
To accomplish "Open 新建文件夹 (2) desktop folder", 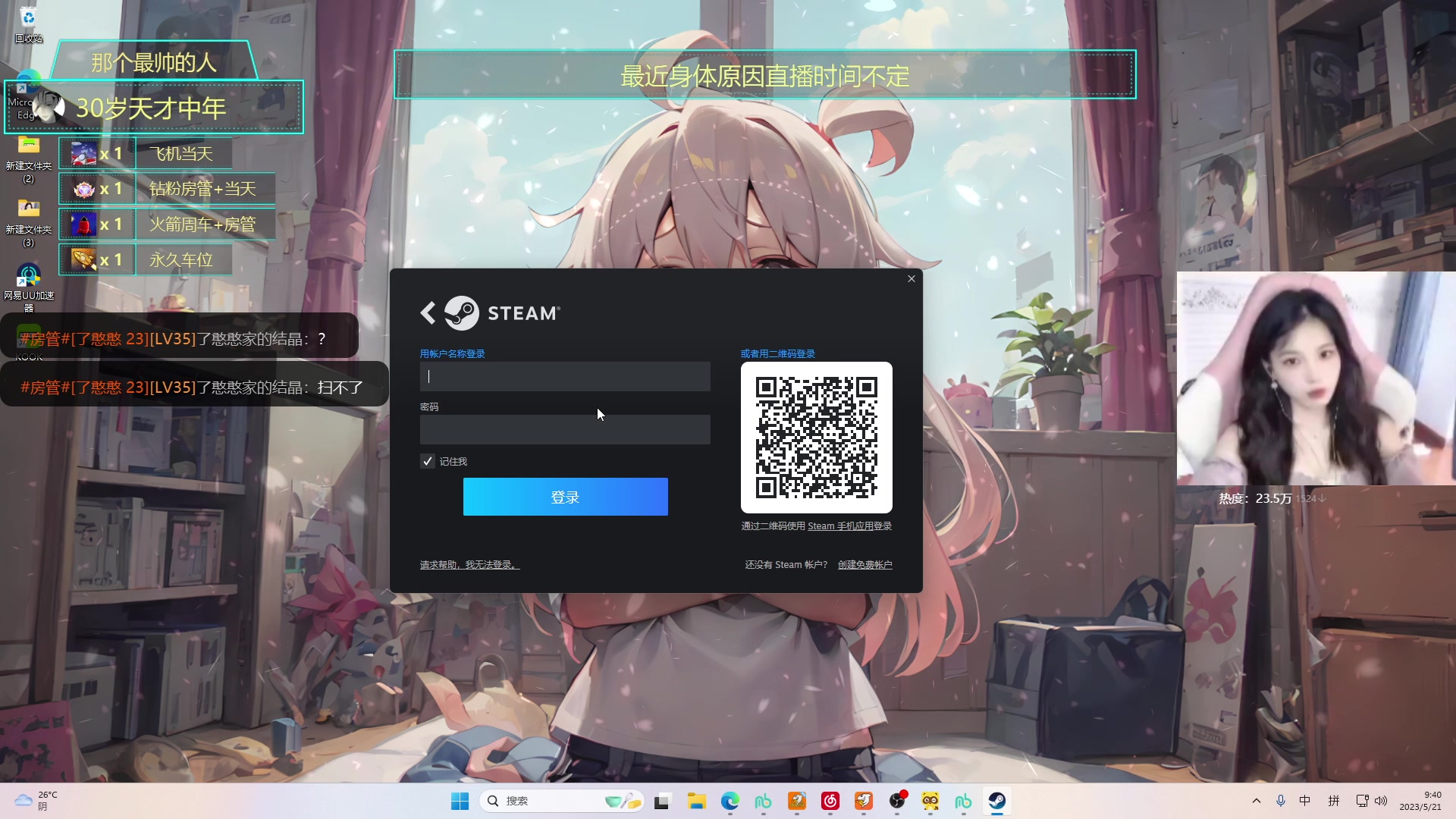I will point(28,159).
